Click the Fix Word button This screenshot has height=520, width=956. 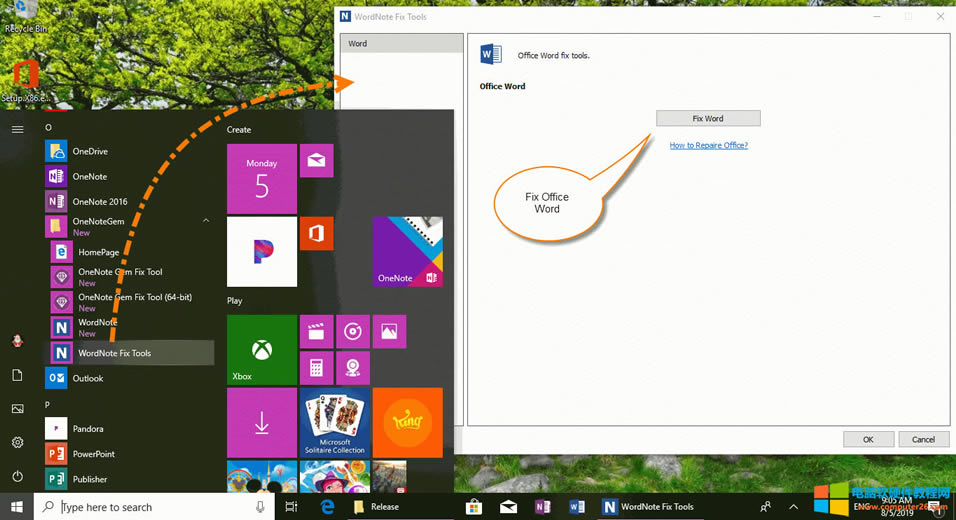[x=708, y=118]
